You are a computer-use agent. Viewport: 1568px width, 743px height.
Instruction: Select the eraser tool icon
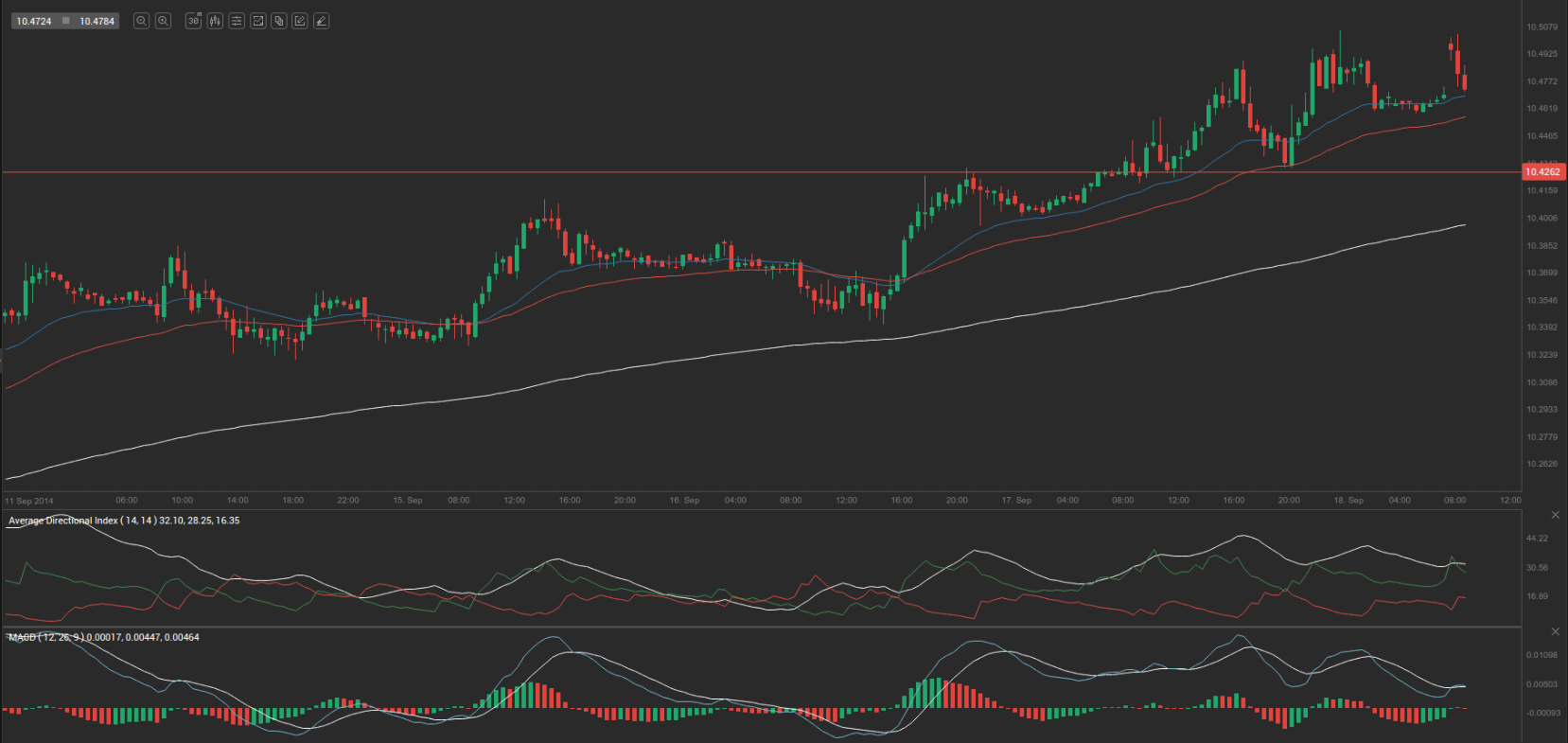[x=322, y=21]
